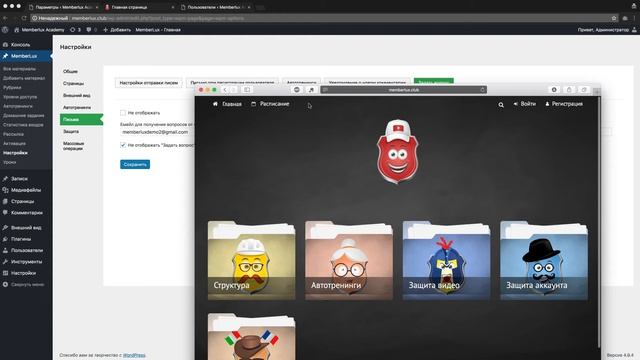
Task: Collapse the WordPress sidebar with Свернуть меню
Action: [27, 284]
